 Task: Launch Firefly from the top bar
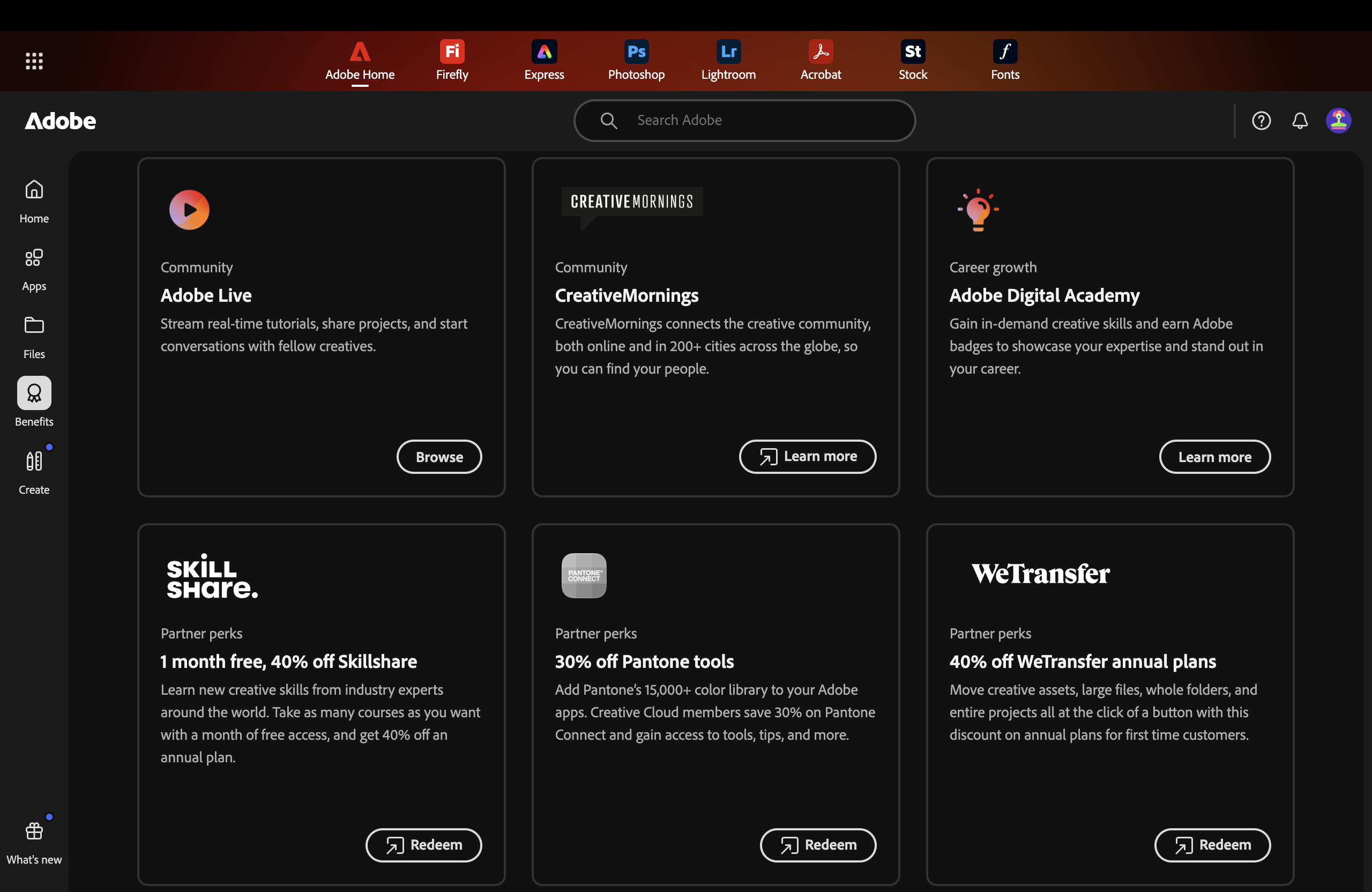(x=452, y=60)
